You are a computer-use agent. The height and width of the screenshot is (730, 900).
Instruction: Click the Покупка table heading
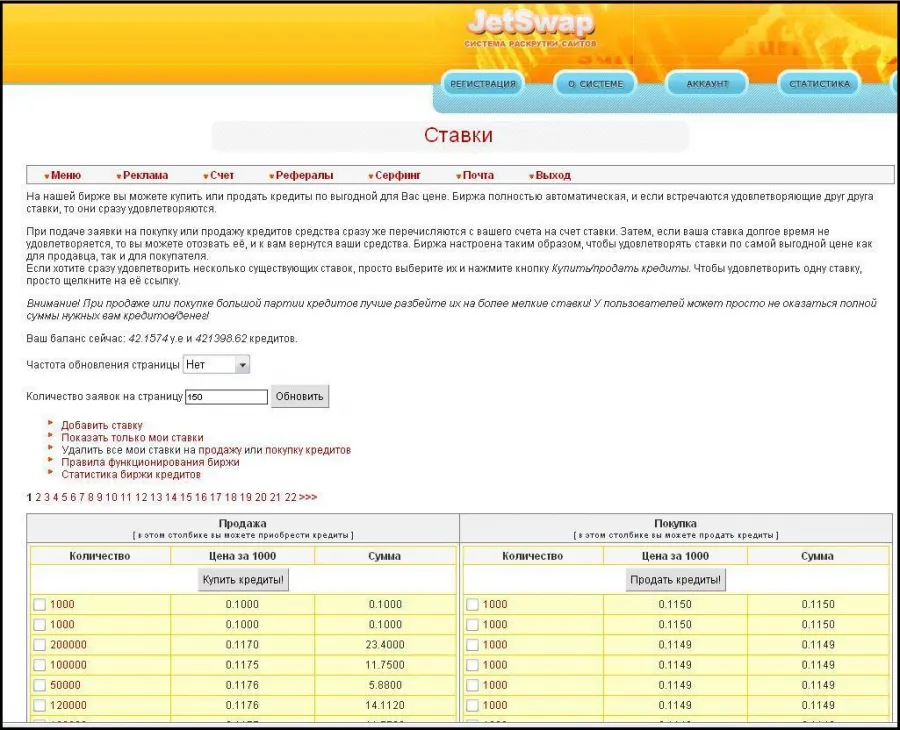676,523
